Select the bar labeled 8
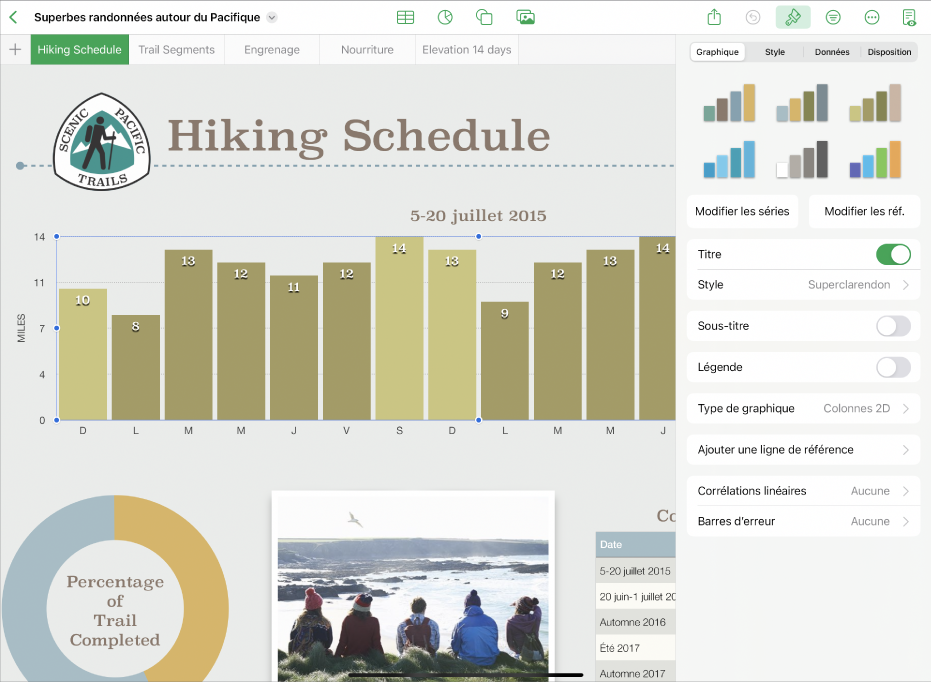Viewport: 931px width, 684px height. click(x=135, y=368)
